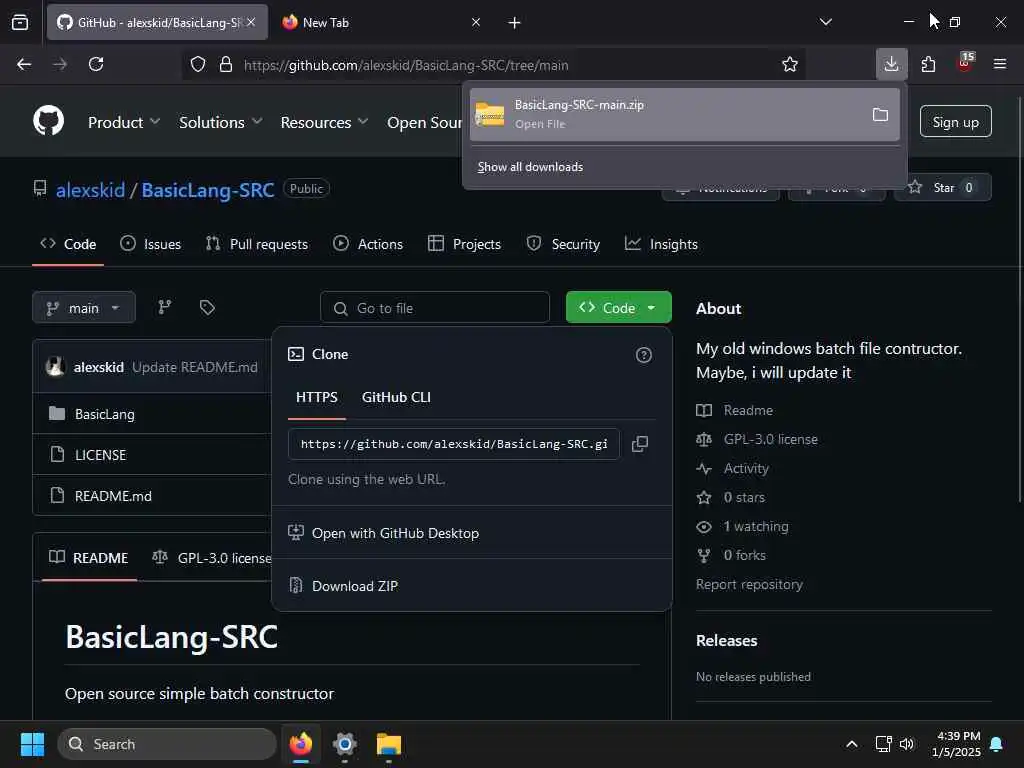The image size is (1024, 768).
Task: Select the README tab in file viewer
Action: click(89, 558)
